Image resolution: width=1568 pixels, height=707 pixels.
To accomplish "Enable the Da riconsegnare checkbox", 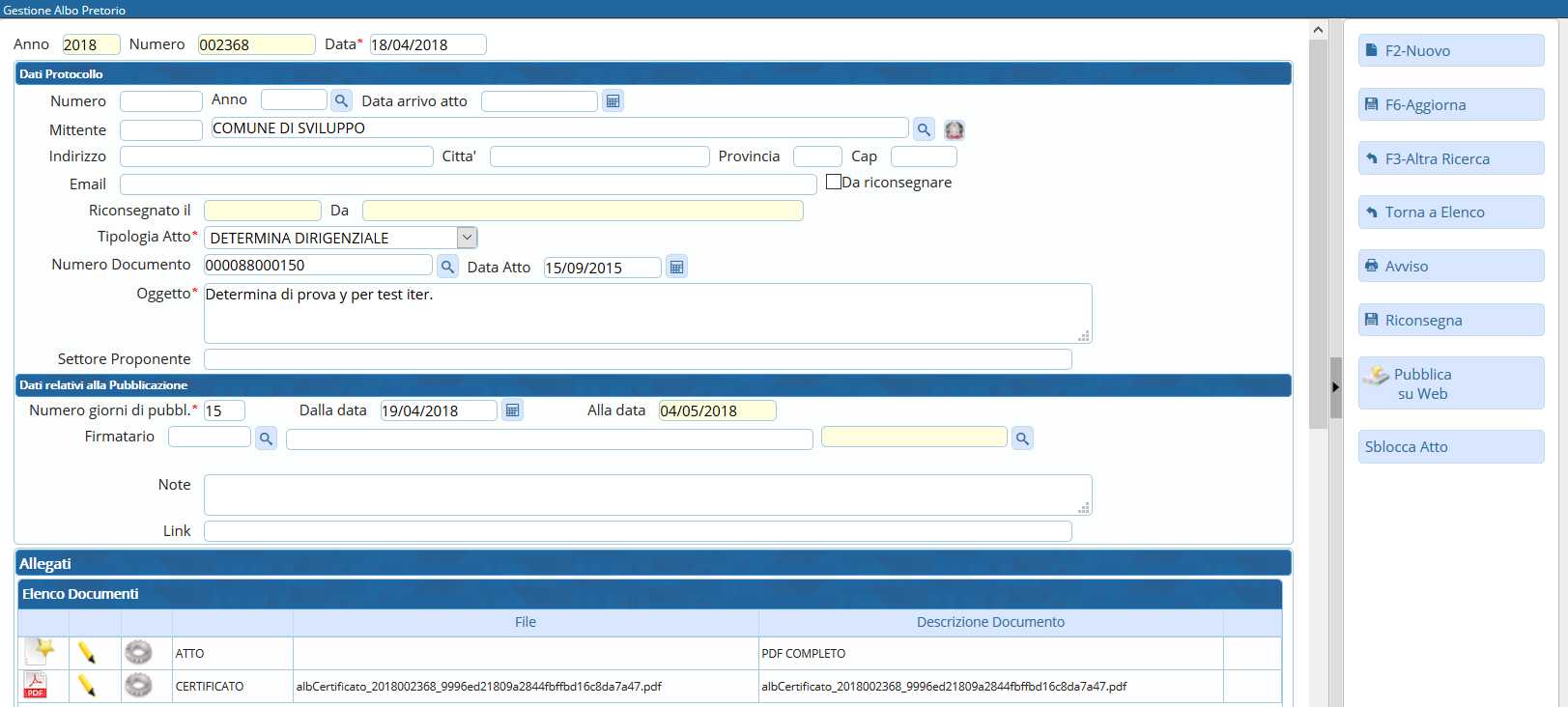I will pos(834,182).
